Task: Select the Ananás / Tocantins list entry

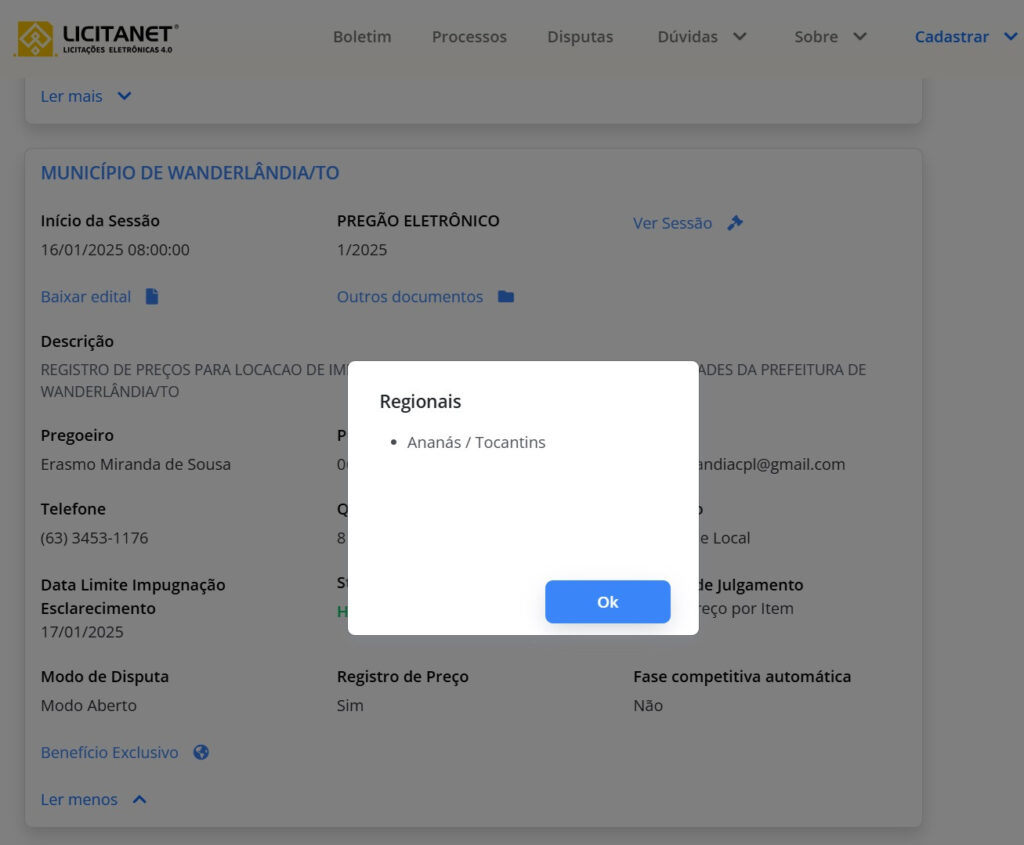Action: click(x=476, y=442)
